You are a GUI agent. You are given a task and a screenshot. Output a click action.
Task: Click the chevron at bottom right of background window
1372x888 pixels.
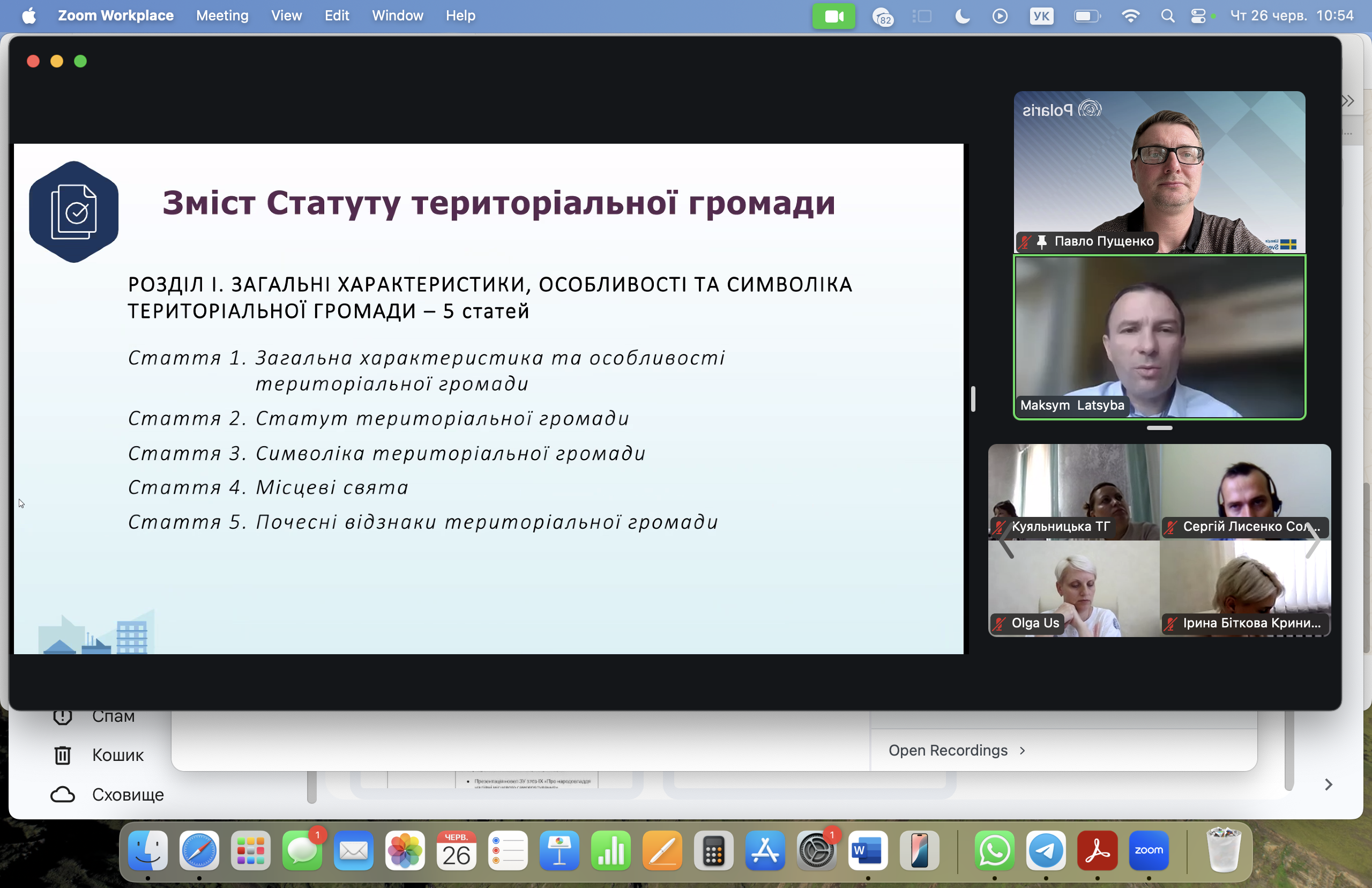click(x=1328, y=785)
